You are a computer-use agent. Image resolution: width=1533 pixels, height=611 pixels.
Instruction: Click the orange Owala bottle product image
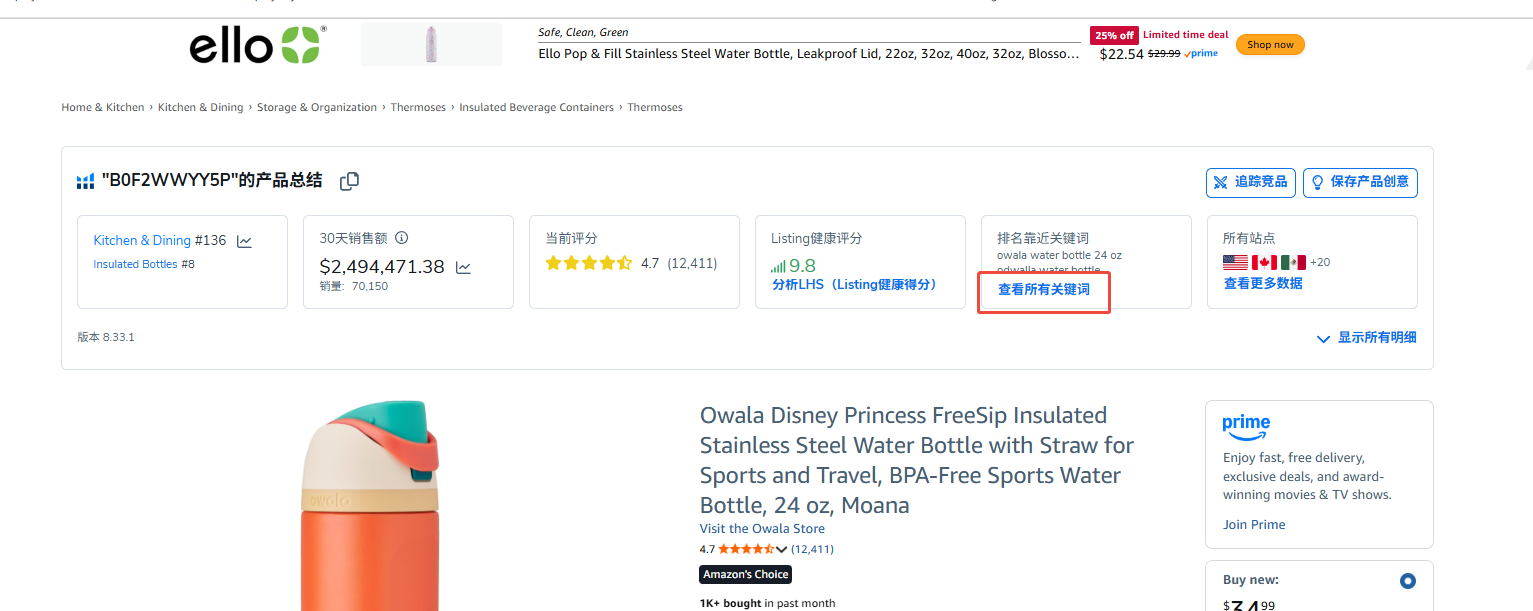[x=369, y=510]
